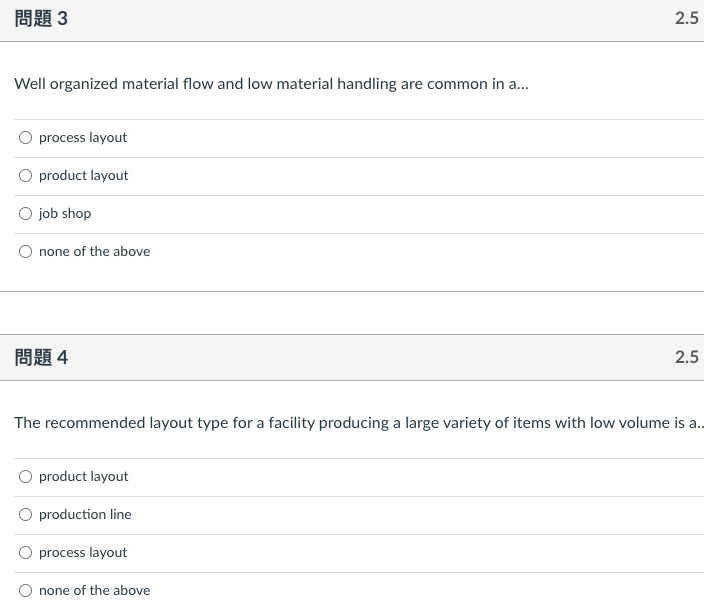Image resolution: width=704 pixels, height=616 pixels.
Task: Click 'product layout' label text under question 4
Action: click(x=84, y=477)
